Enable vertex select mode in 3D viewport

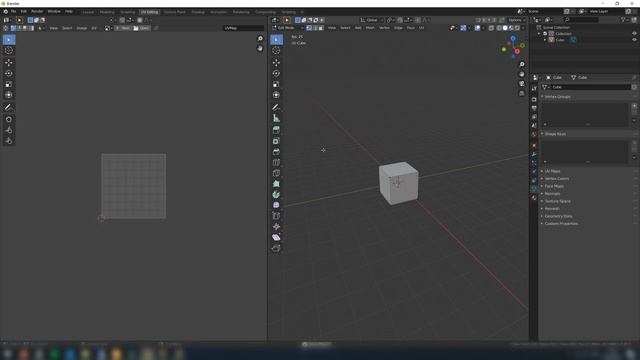click(x=309, y=28)
